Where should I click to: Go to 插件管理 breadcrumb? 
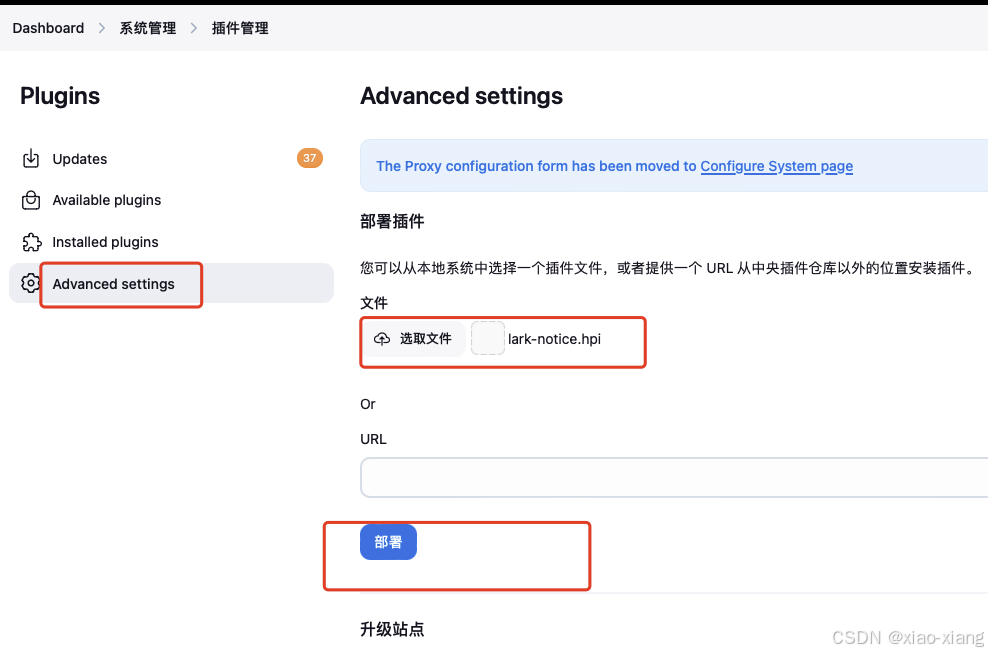[240, 28]
